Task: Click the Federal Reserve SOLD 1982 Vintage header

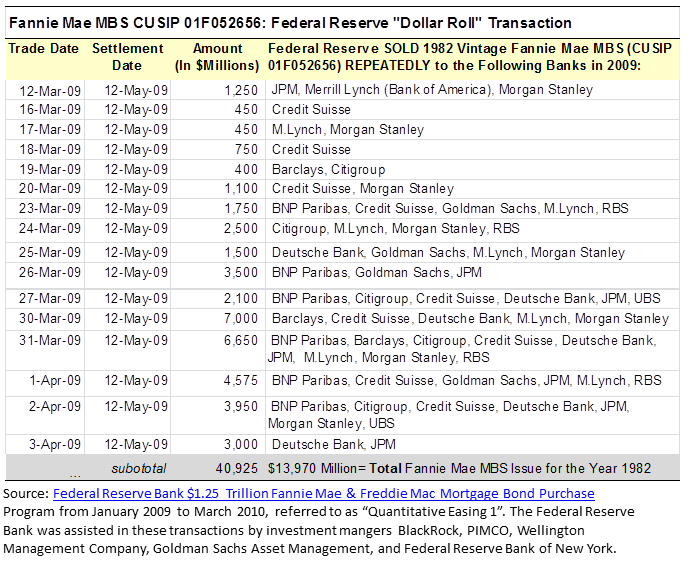Action: [x=470, y=57]
